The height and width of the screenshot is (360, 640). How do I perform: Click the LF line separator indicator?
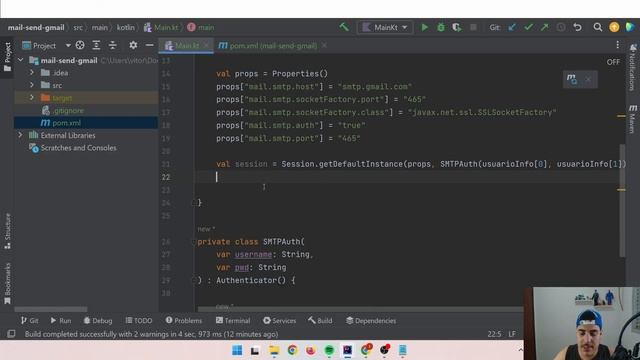pyautogui.click(x=512, y=334)
